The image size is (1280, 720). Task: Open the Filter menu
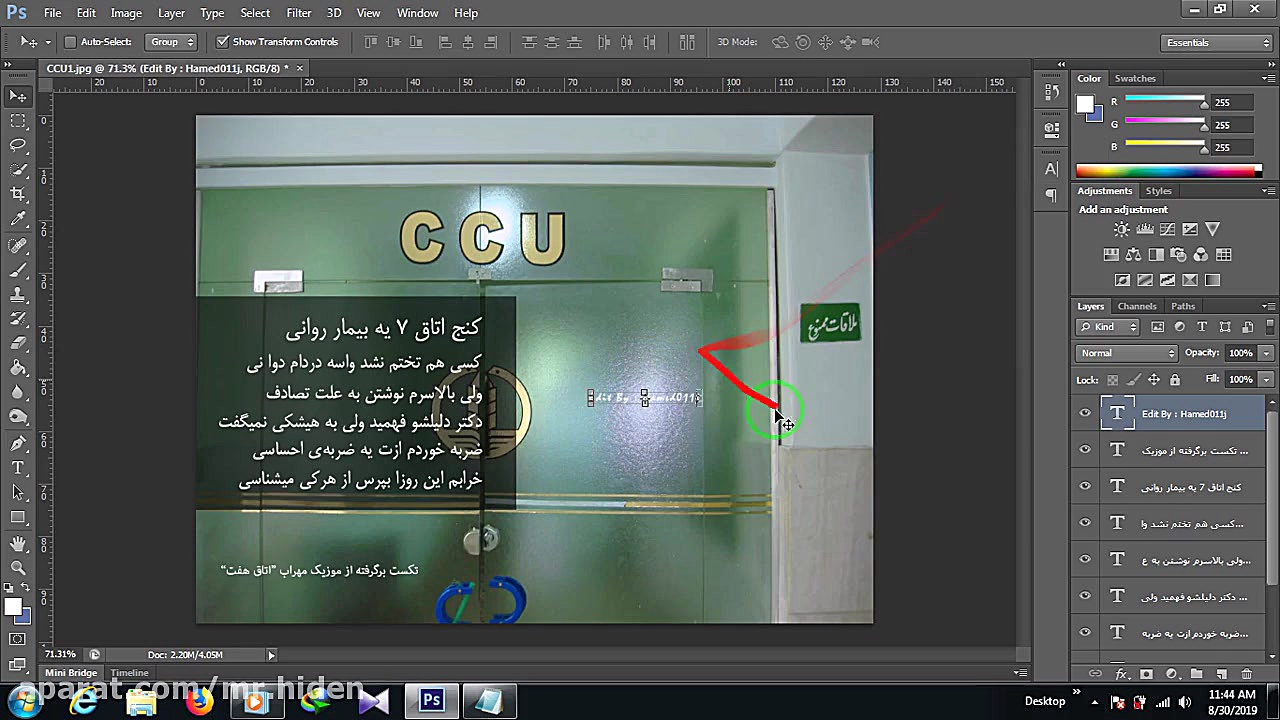299,13
